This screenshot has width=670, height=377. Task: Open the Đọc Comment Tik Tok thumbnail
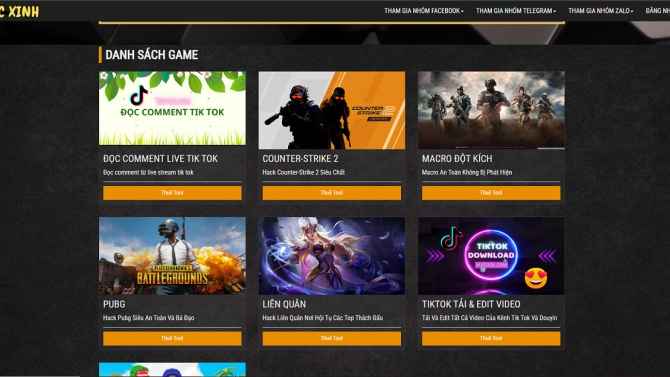point(172,108)
